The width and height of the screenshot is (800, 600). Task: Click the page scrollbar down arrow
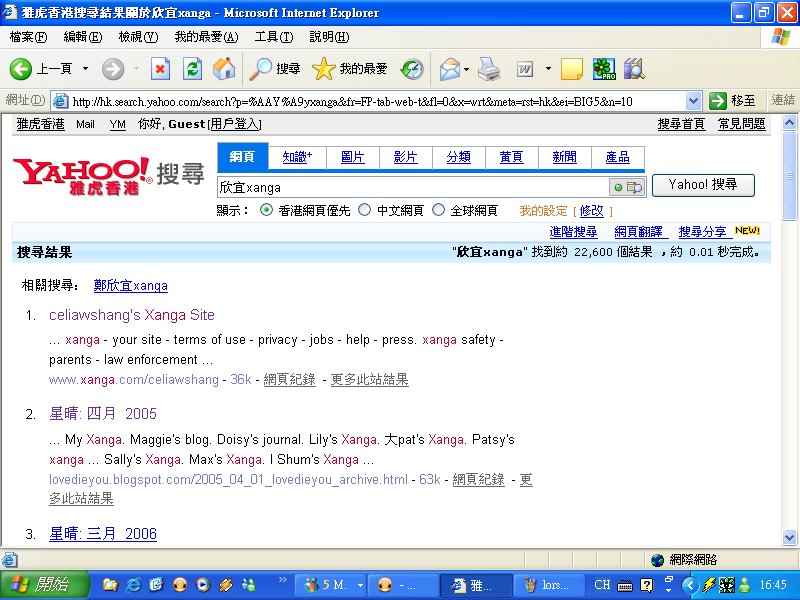click(x=789, y=537)
